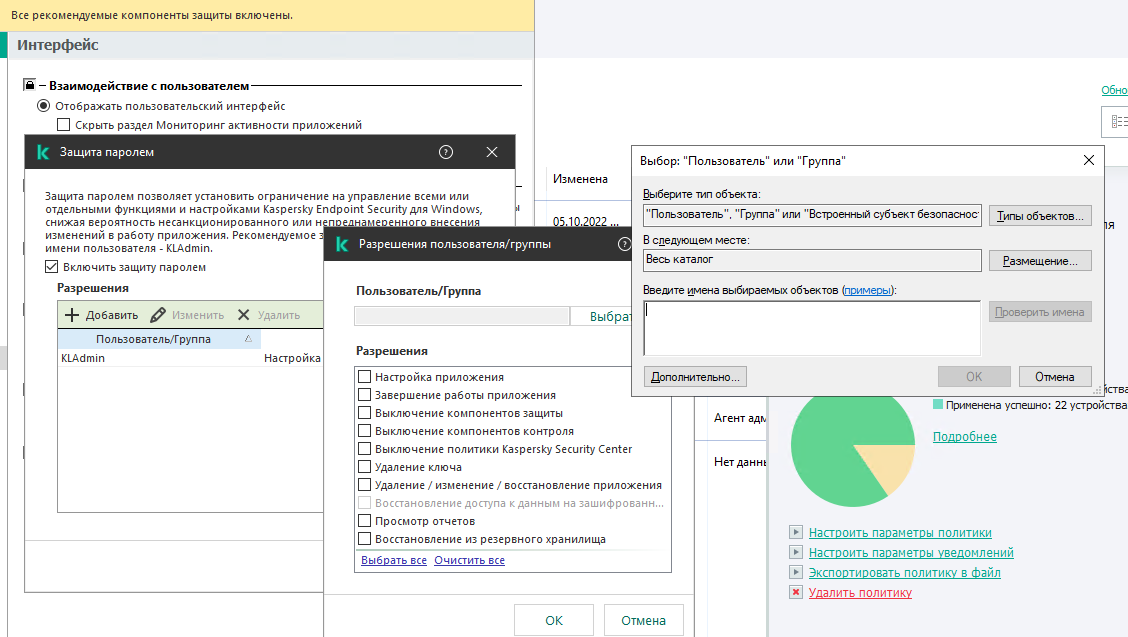
Task: Click the Выбрать все link
Action: [x=394, y=560]
